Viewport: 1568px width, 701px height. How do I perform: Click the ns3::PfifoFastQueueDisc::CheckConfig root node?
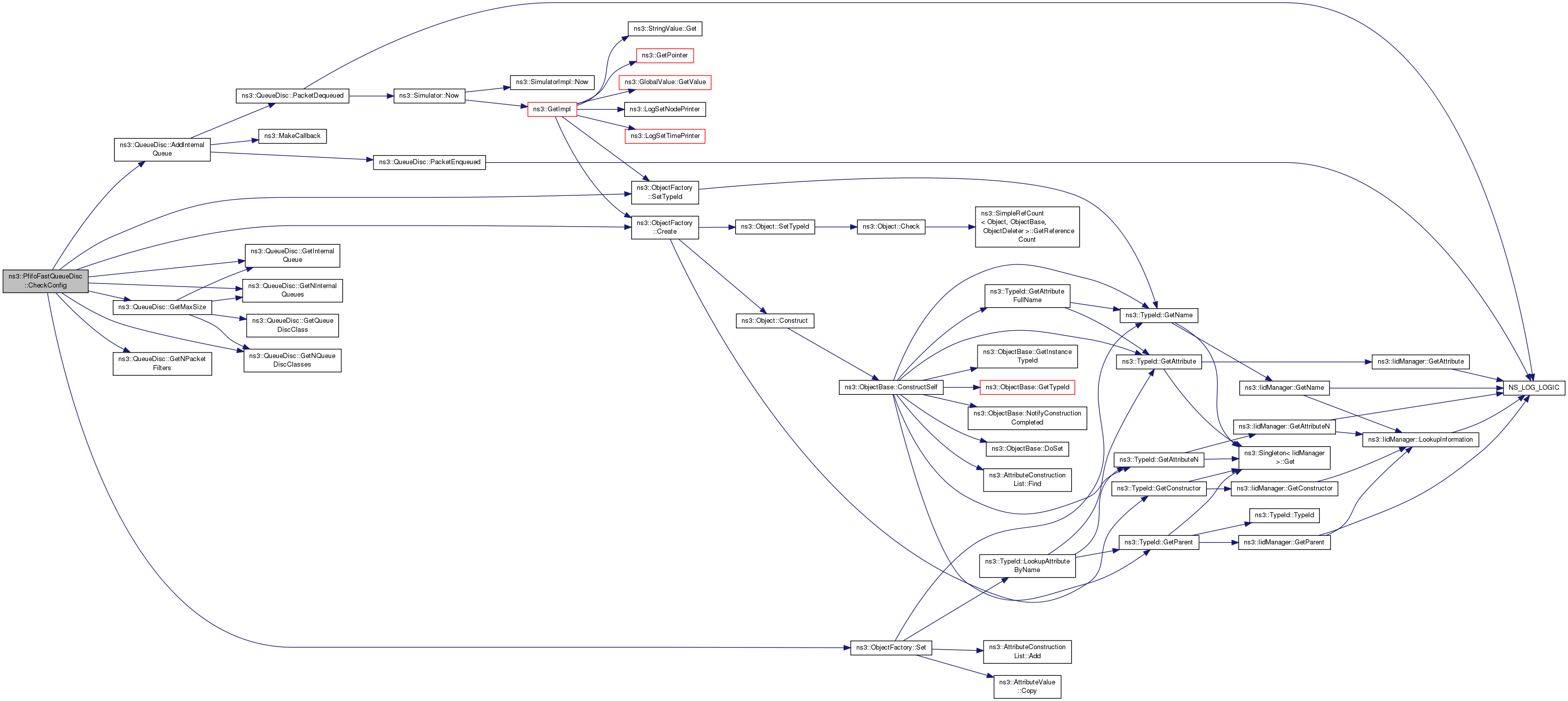coord(46,281)
